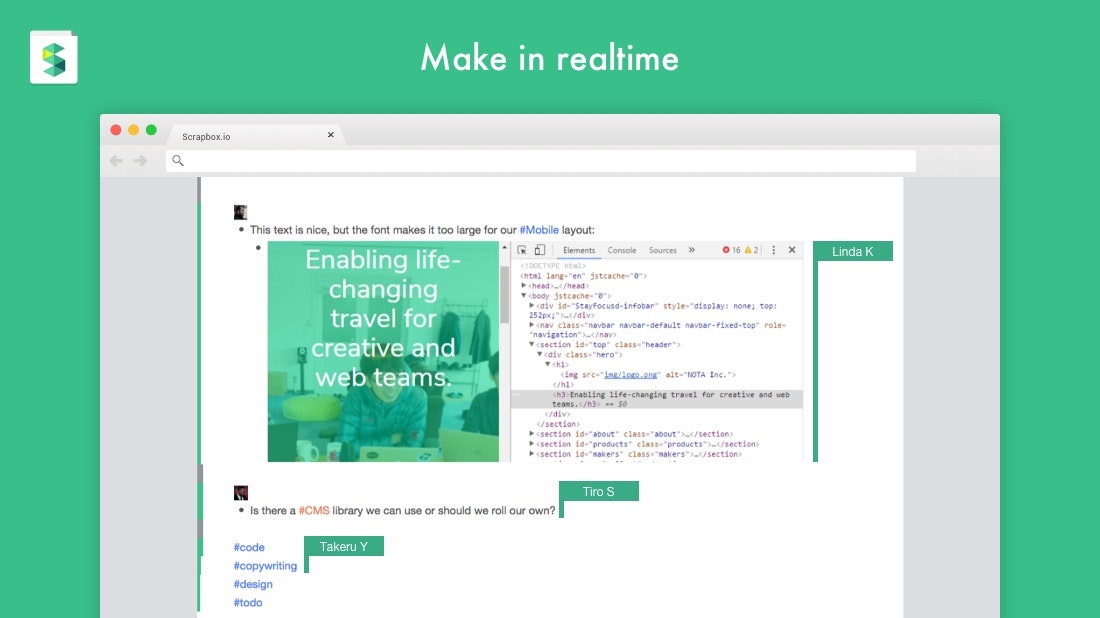Switch to the Console DevTools tab
1100x618 pixels.
(622, 250)
